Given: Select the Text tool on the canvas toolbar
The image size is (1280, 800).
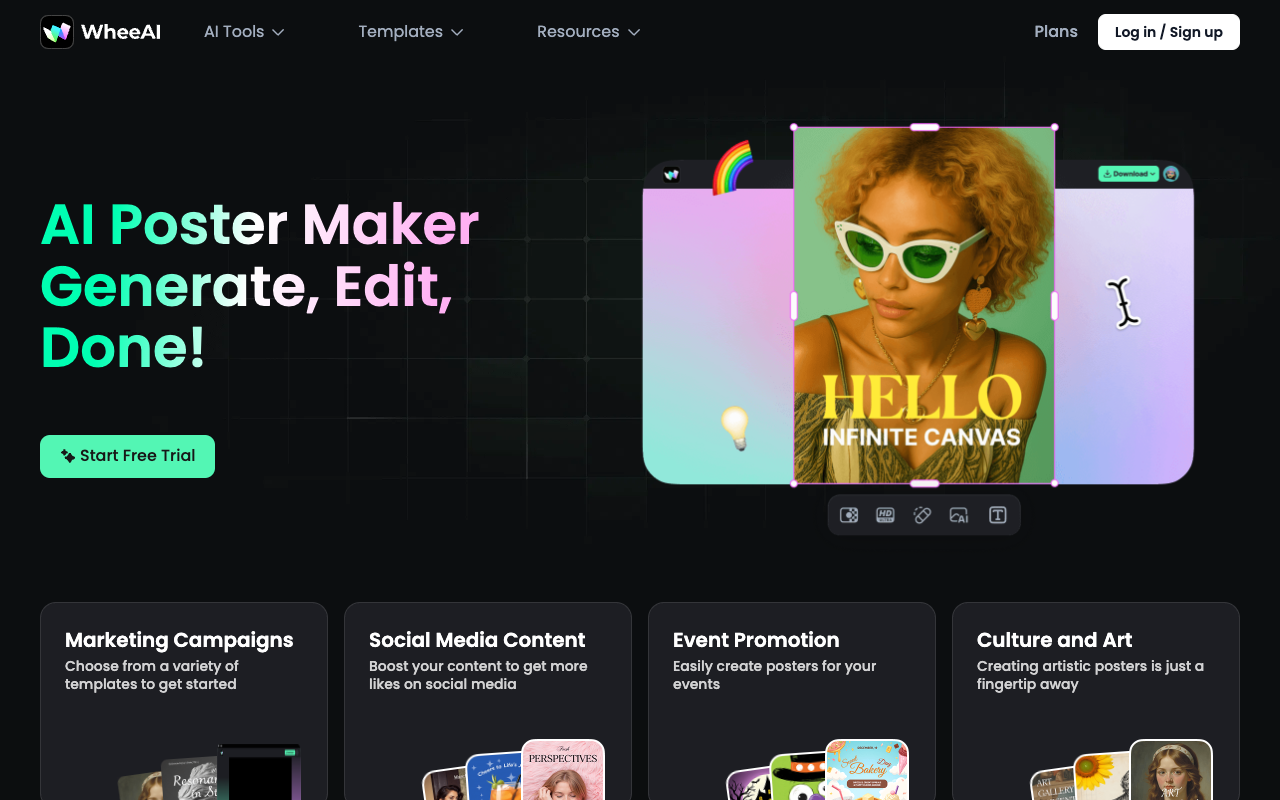Looking at the screenshot, I should [997, 514].
